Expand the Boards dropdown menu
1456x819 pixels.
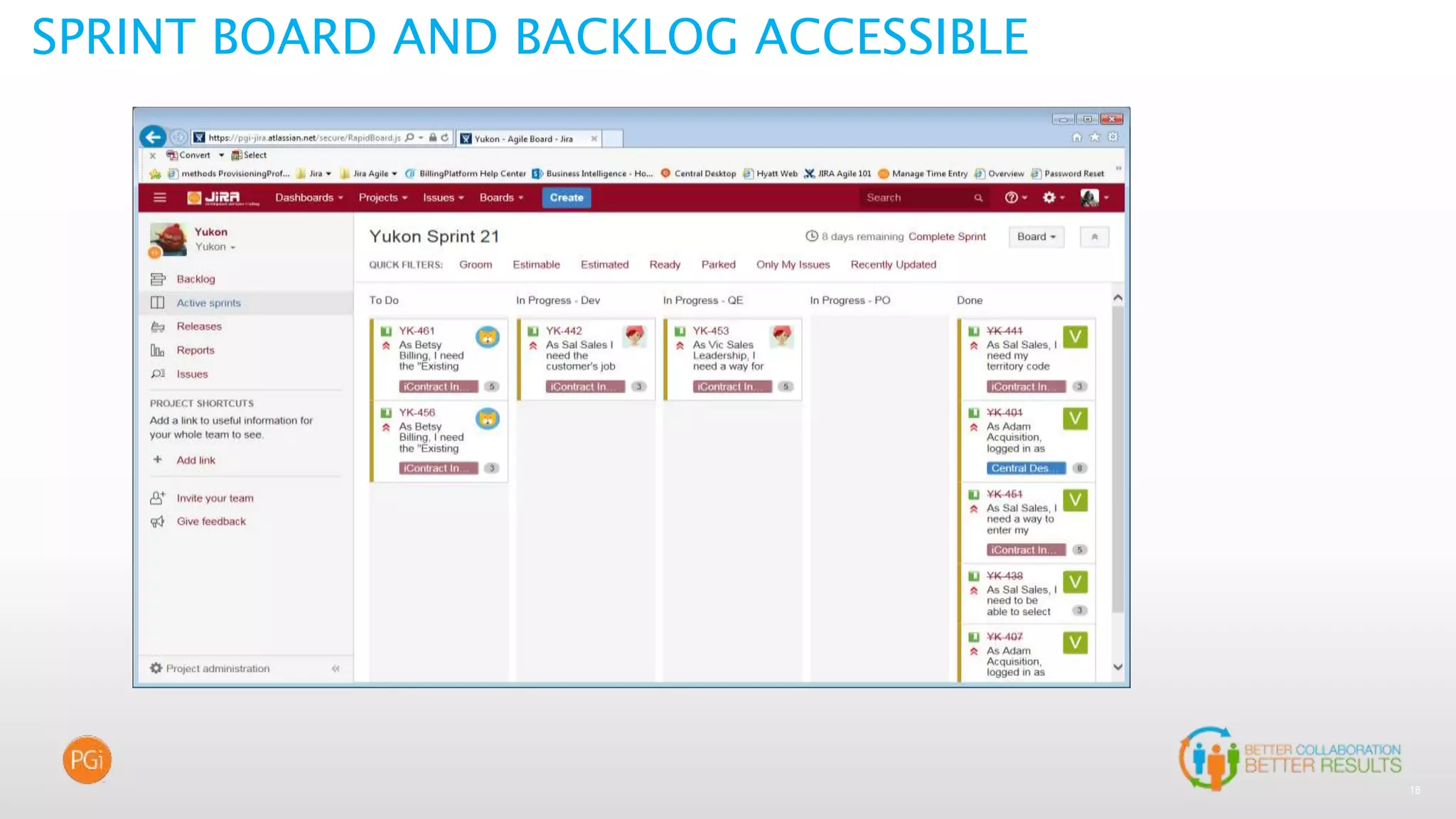click(502, 198)
